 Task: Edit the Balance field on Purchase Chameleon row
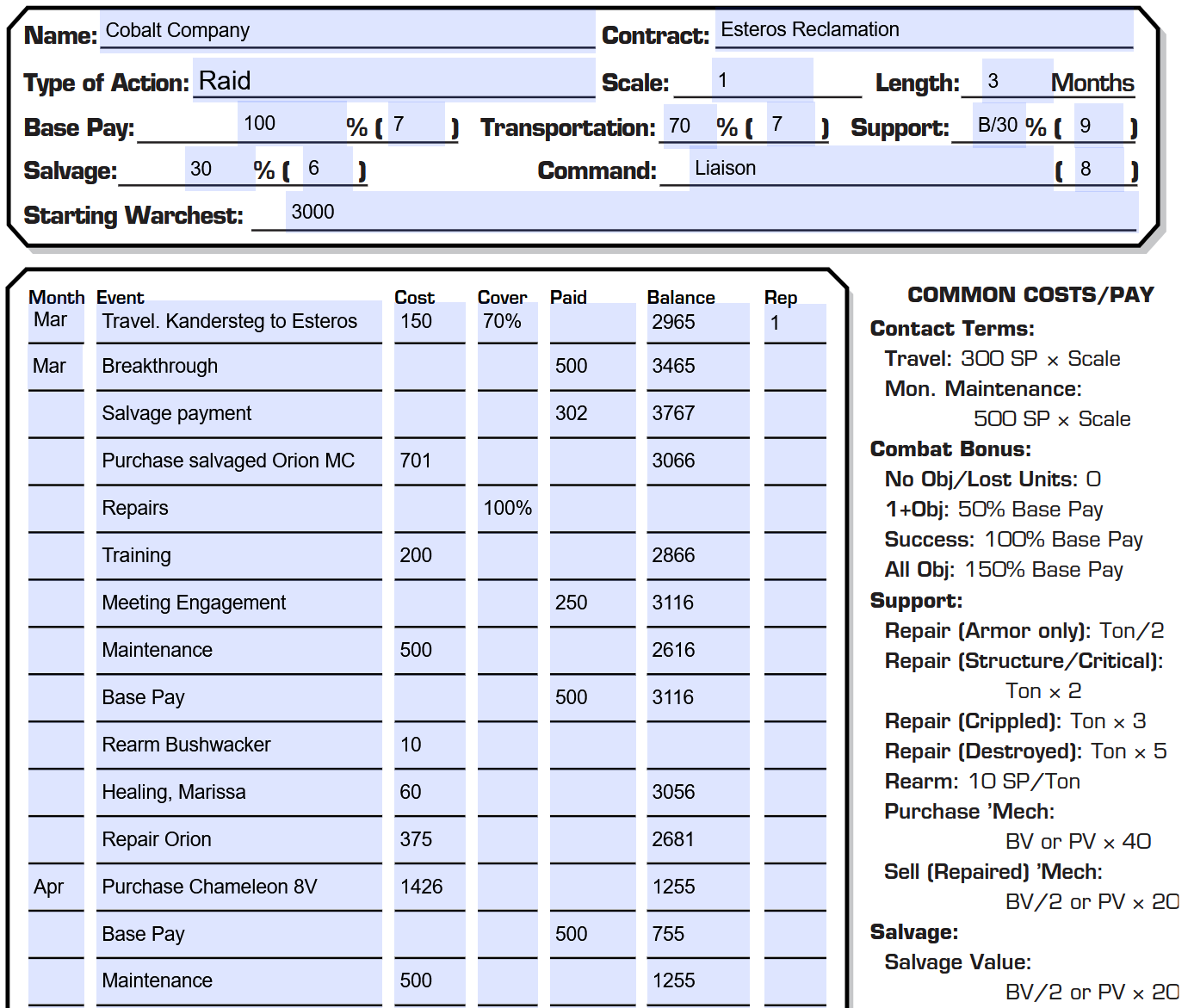click(698, 887)
